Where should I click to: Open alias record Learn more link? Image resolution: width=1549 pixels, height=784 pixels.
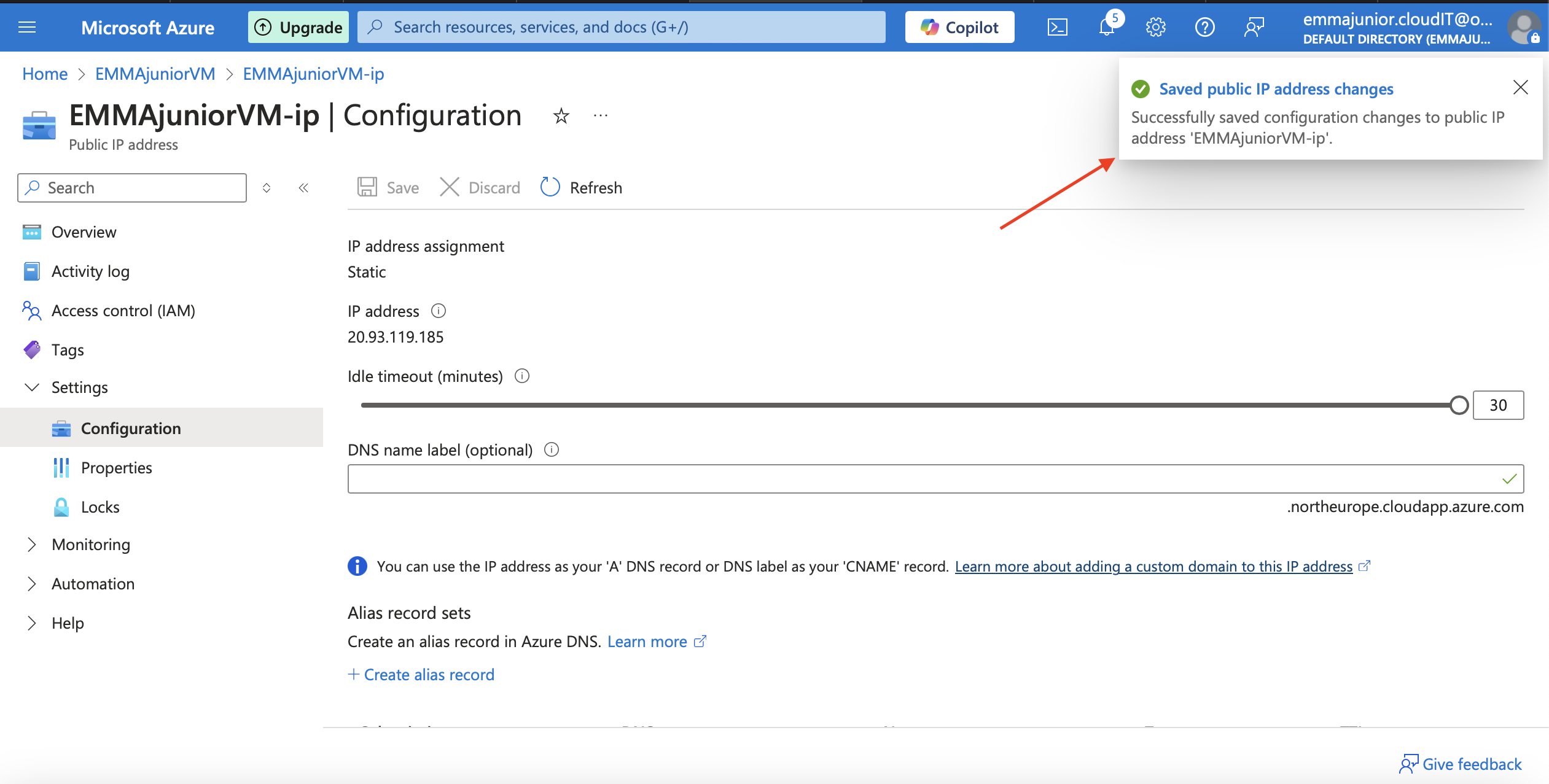647,642
